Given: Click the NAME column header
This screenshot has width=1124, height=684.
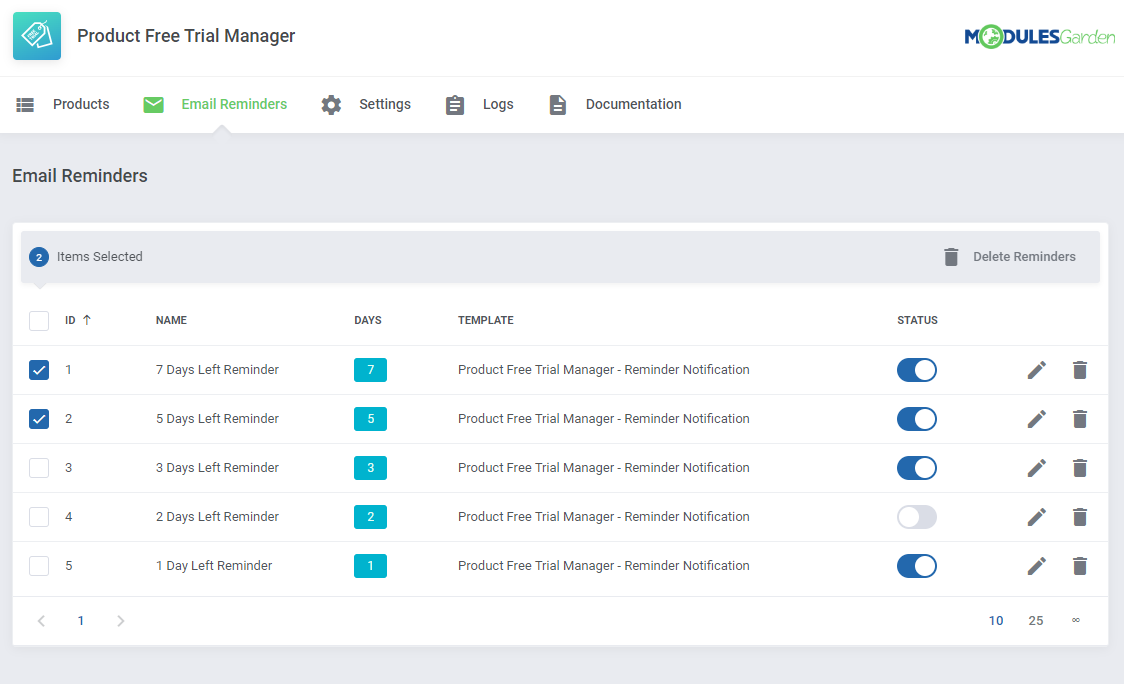Looking at the screenshot, I should click(171, 320).
